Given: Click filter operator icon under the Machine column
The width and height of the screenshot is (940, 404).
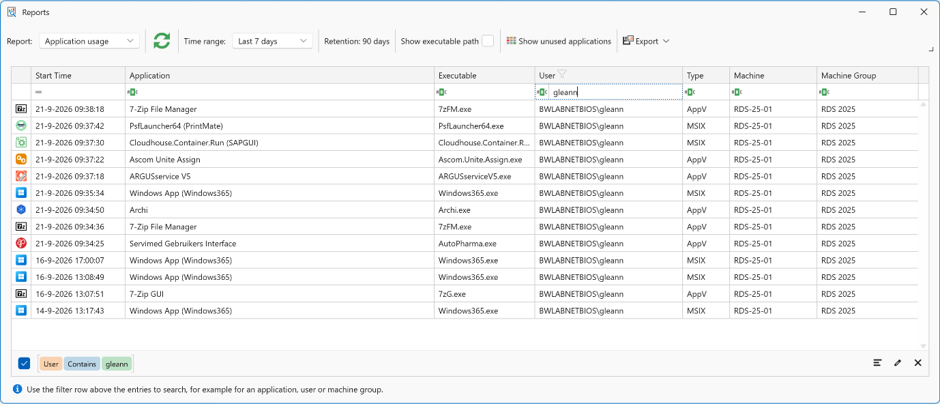Looking at the screenshot, I should pyautogui.click(x=737, y=92).
